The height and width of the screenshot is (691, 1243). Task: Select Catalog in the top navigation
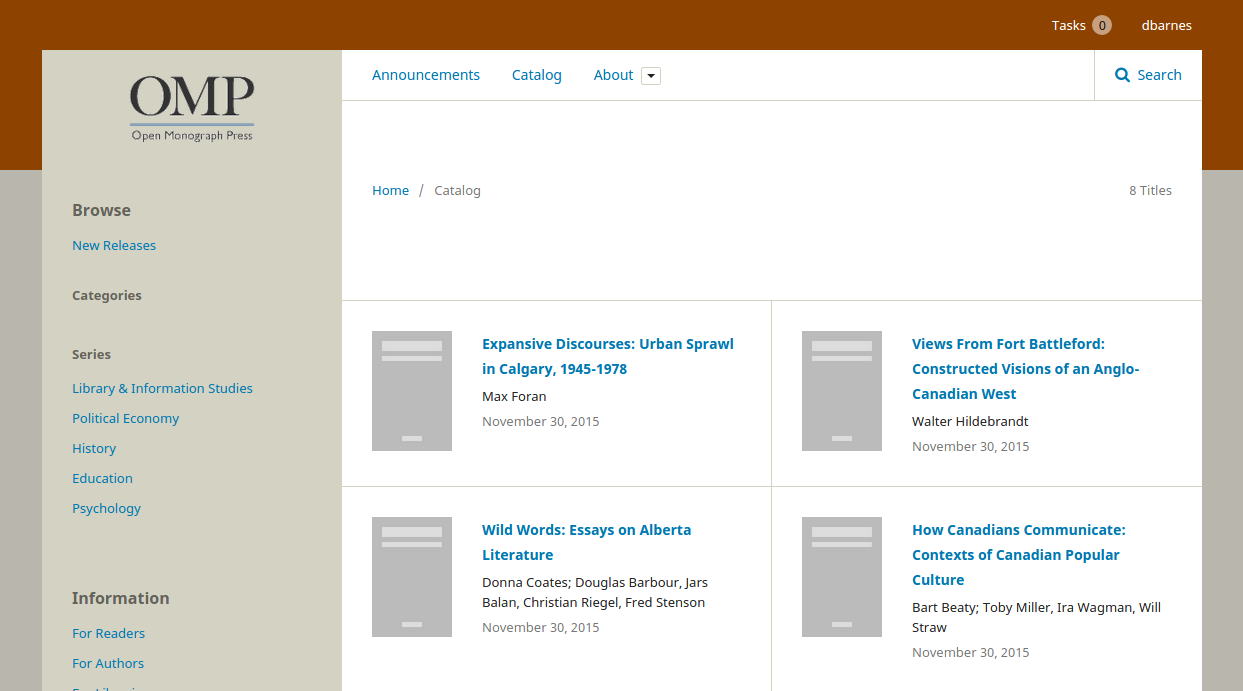pos(537,75)
